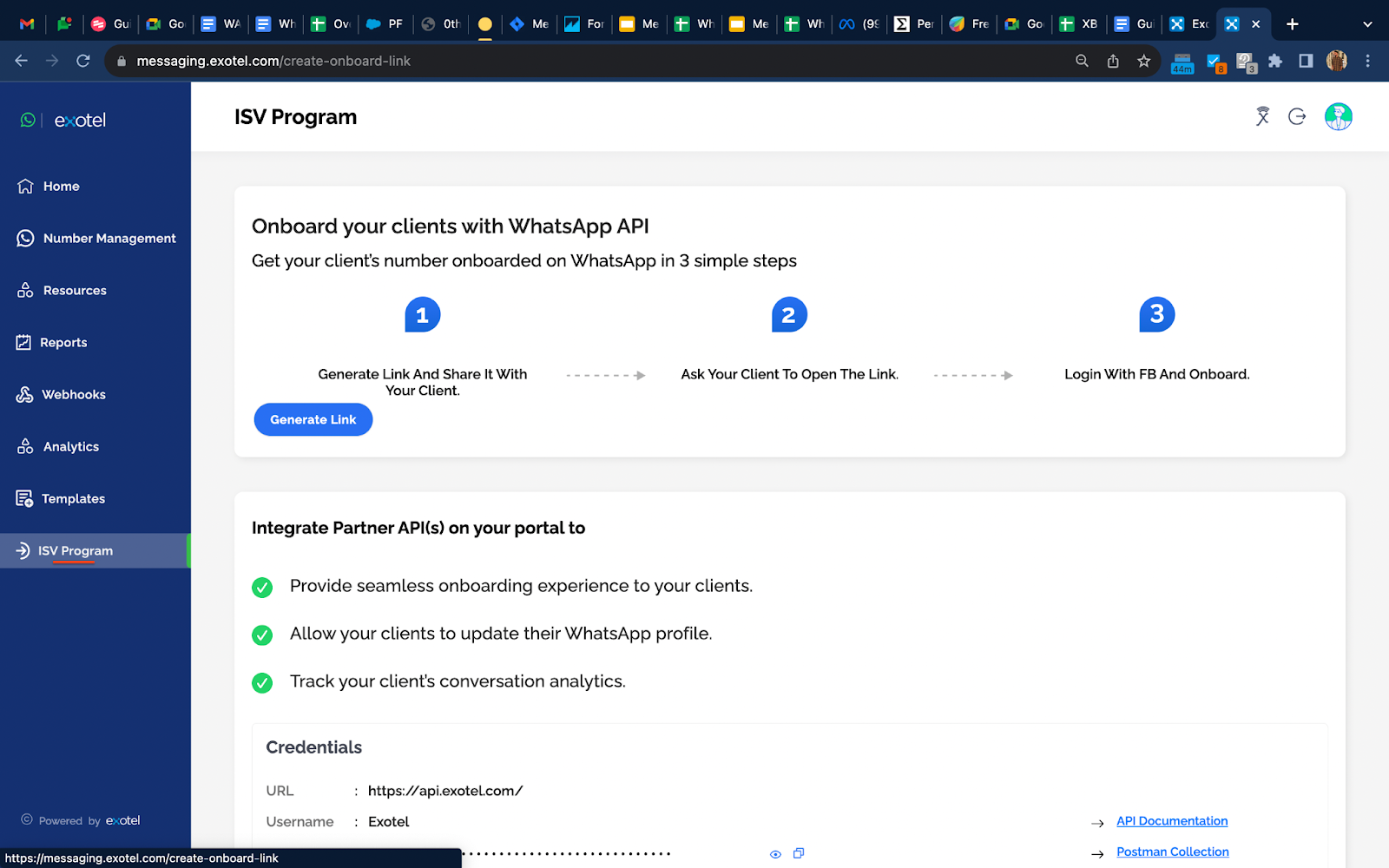Image resolution: width=1389 pixels, height=868 pixels.
Task: Click the Generate Link button
Action: [313, 419]
